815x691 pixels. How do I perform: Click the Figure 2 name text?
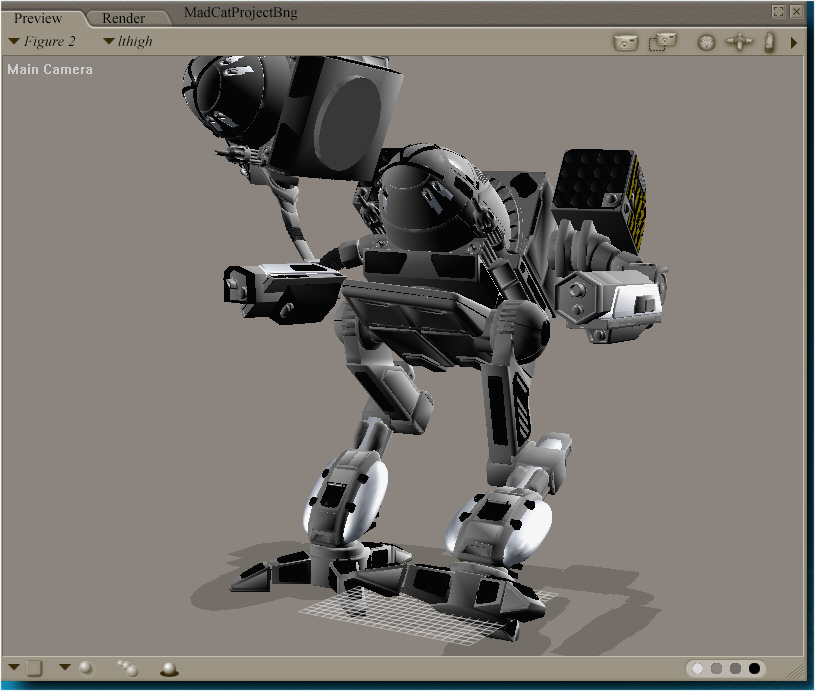[x=49, y=41]
